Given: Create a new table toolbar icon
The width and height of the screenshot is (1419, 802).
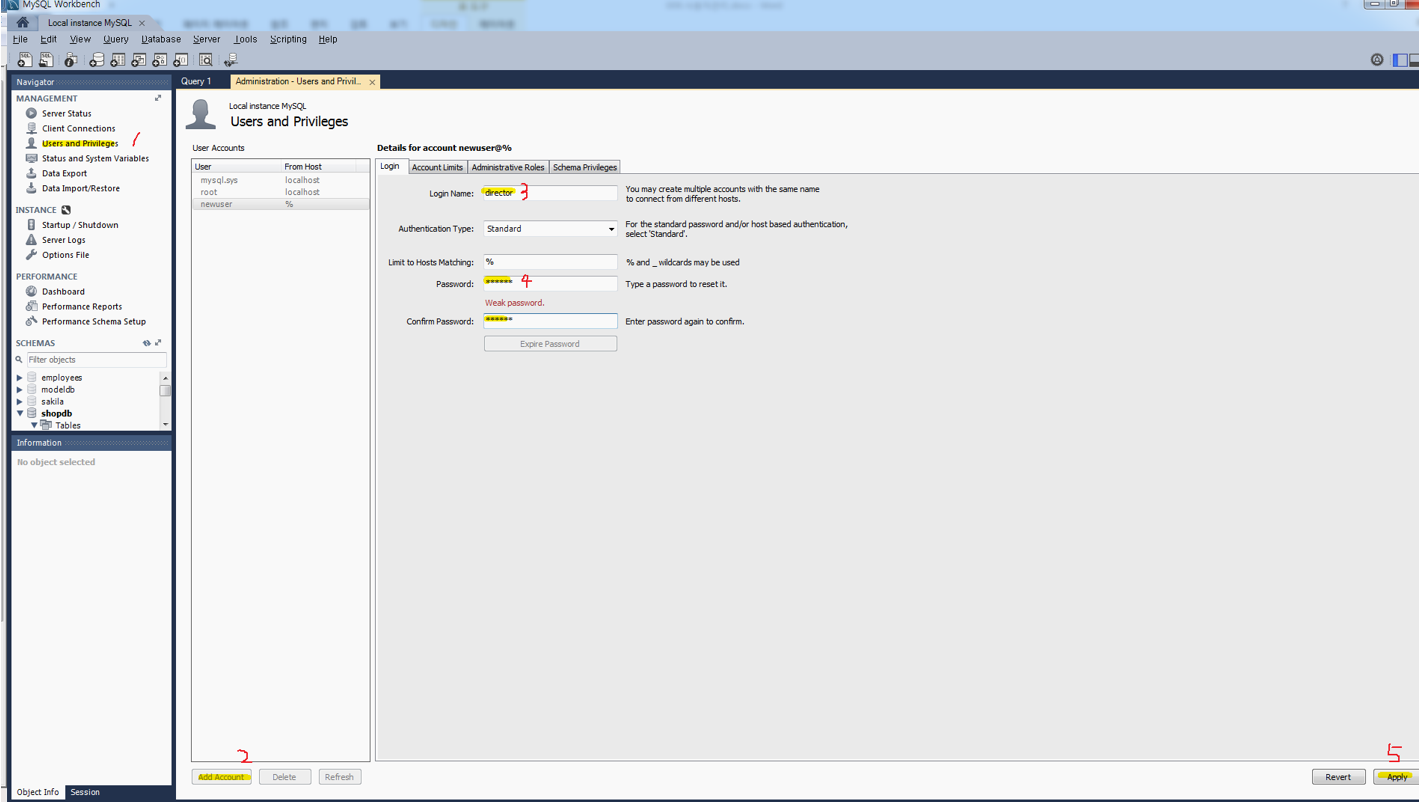Looking at the screenshot, I should [117, 60].
